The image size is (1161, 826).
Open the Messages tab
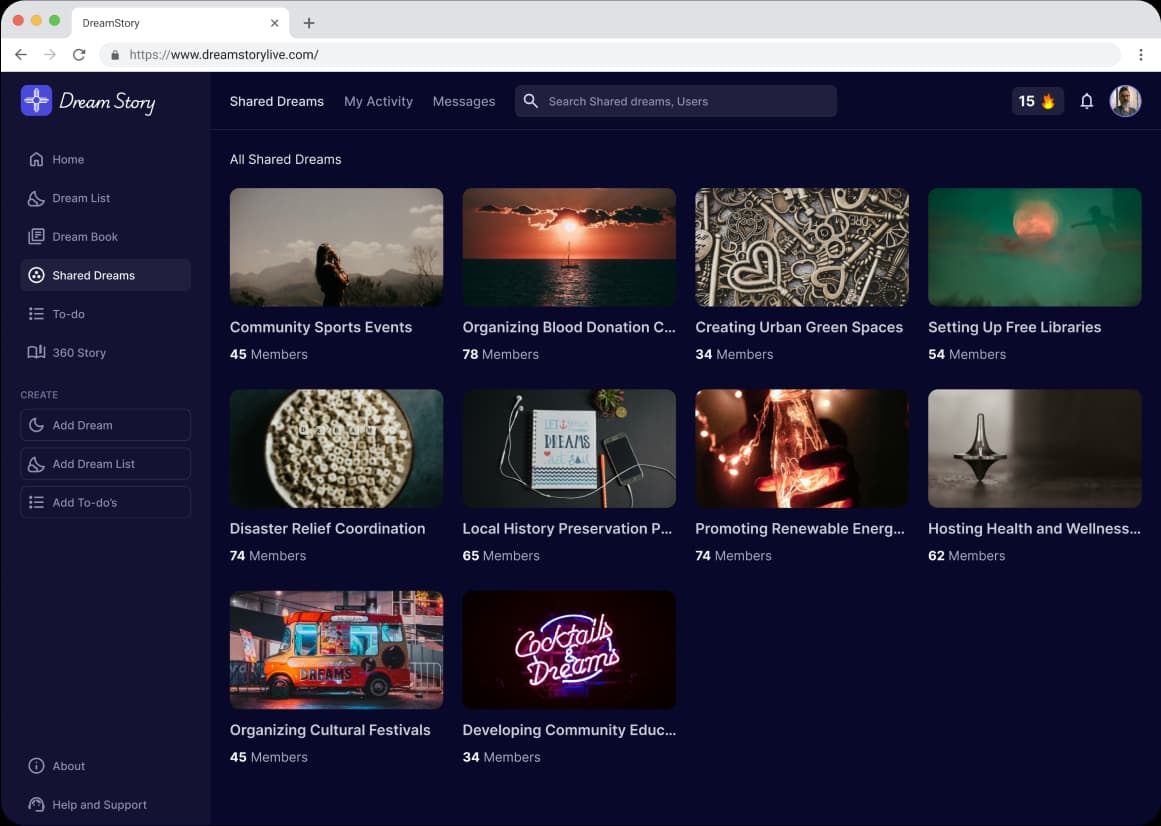coord(464,101)
